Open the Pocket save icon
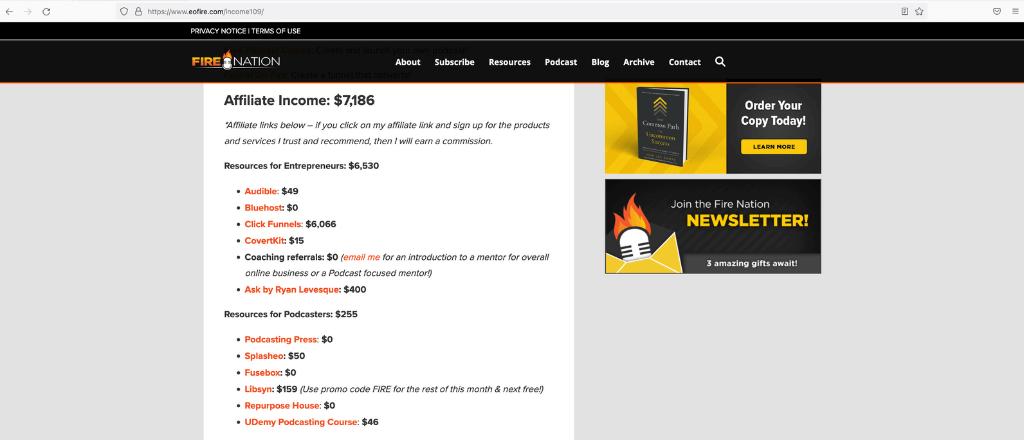The image size is (1024, 440). [x=997, y=11]
